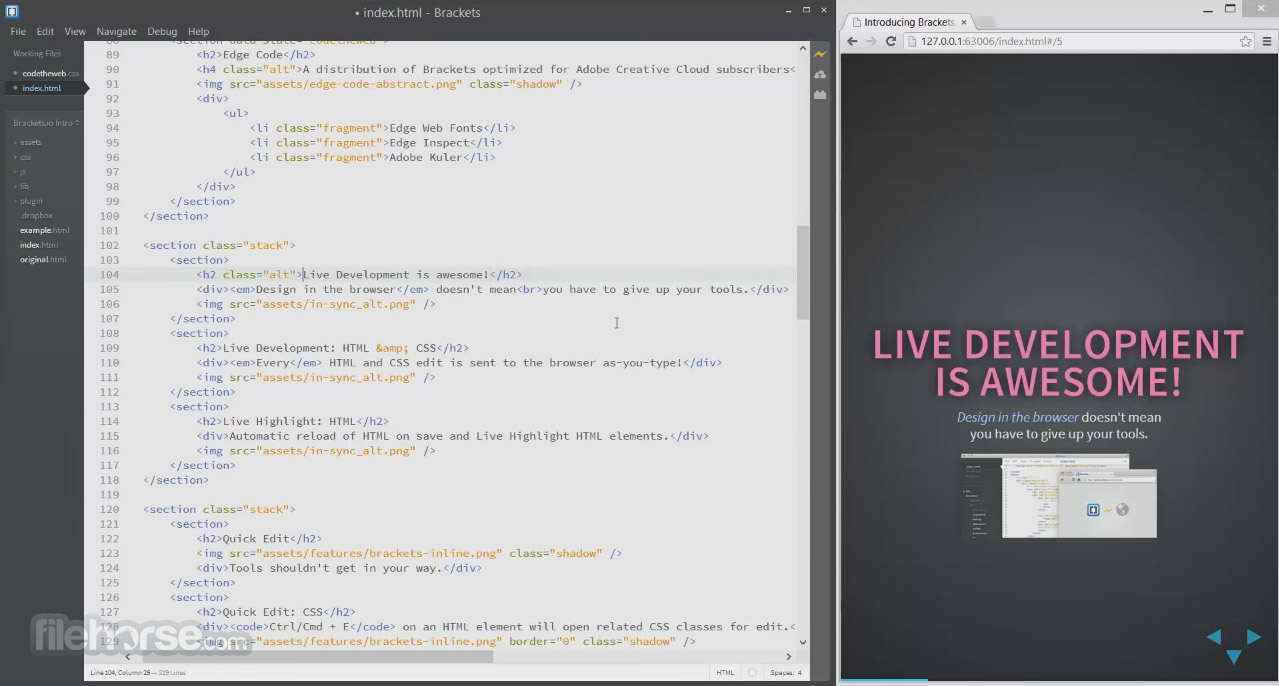The image size is (1279, 686).
Task: Open the Brackets.io Intro project dropdown
Action: [44, 123]
